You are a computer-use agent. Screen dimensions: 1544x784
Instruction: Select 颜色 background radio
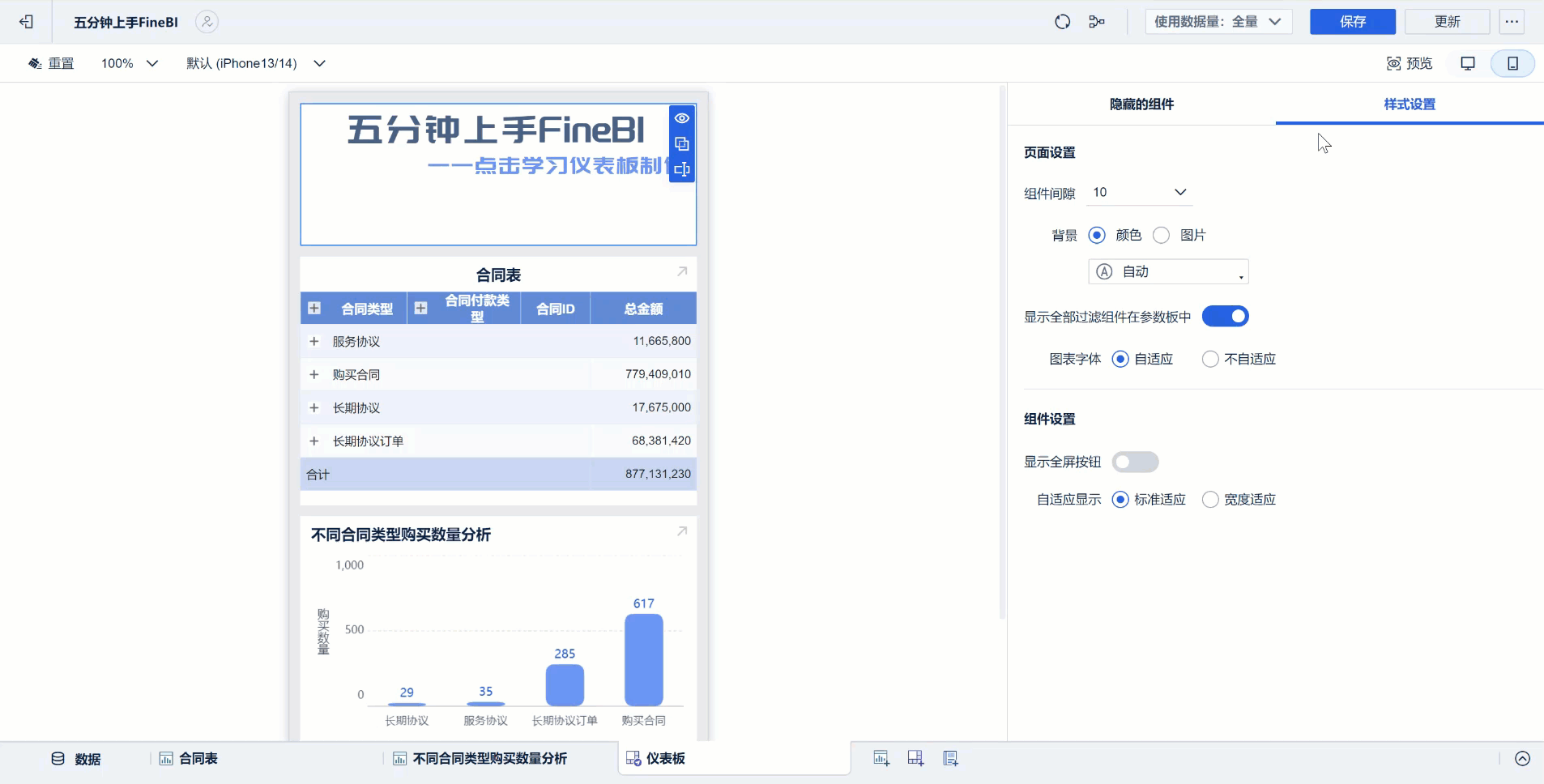click(x=1097, y=235)
